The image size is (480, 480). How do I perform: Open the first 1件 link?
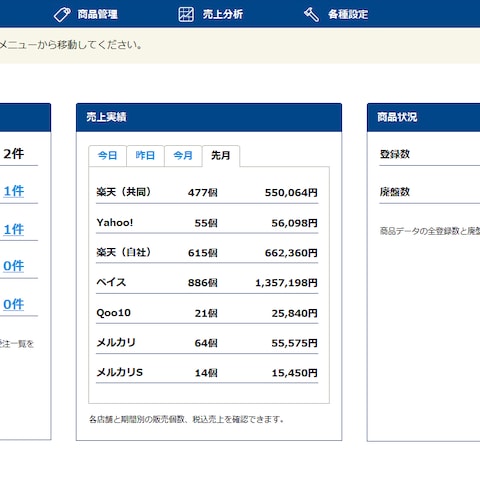pyautogui.click(x=14, y=191)
